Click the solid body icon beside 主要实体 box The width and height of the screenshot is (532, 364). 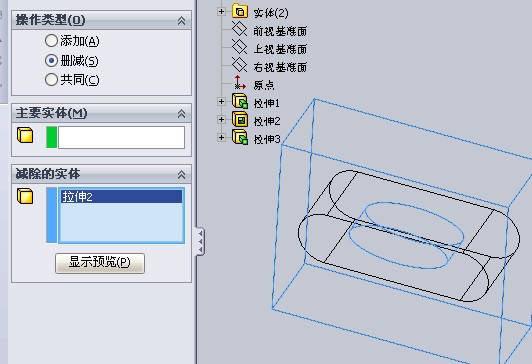25,135
